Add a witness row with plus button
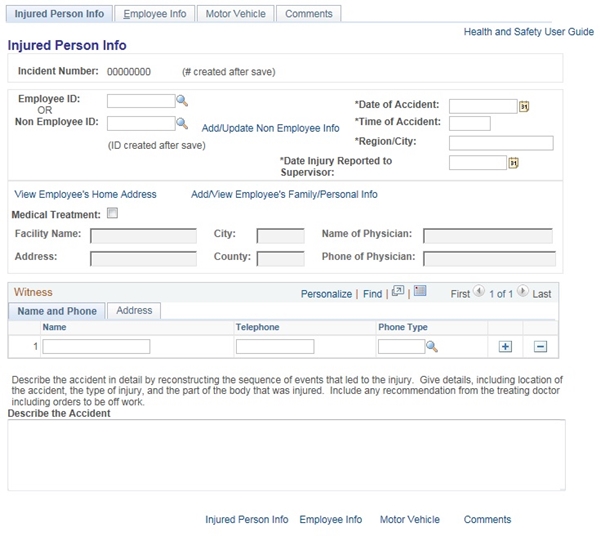Screen dimensions: 600x536 pos(505,346)
